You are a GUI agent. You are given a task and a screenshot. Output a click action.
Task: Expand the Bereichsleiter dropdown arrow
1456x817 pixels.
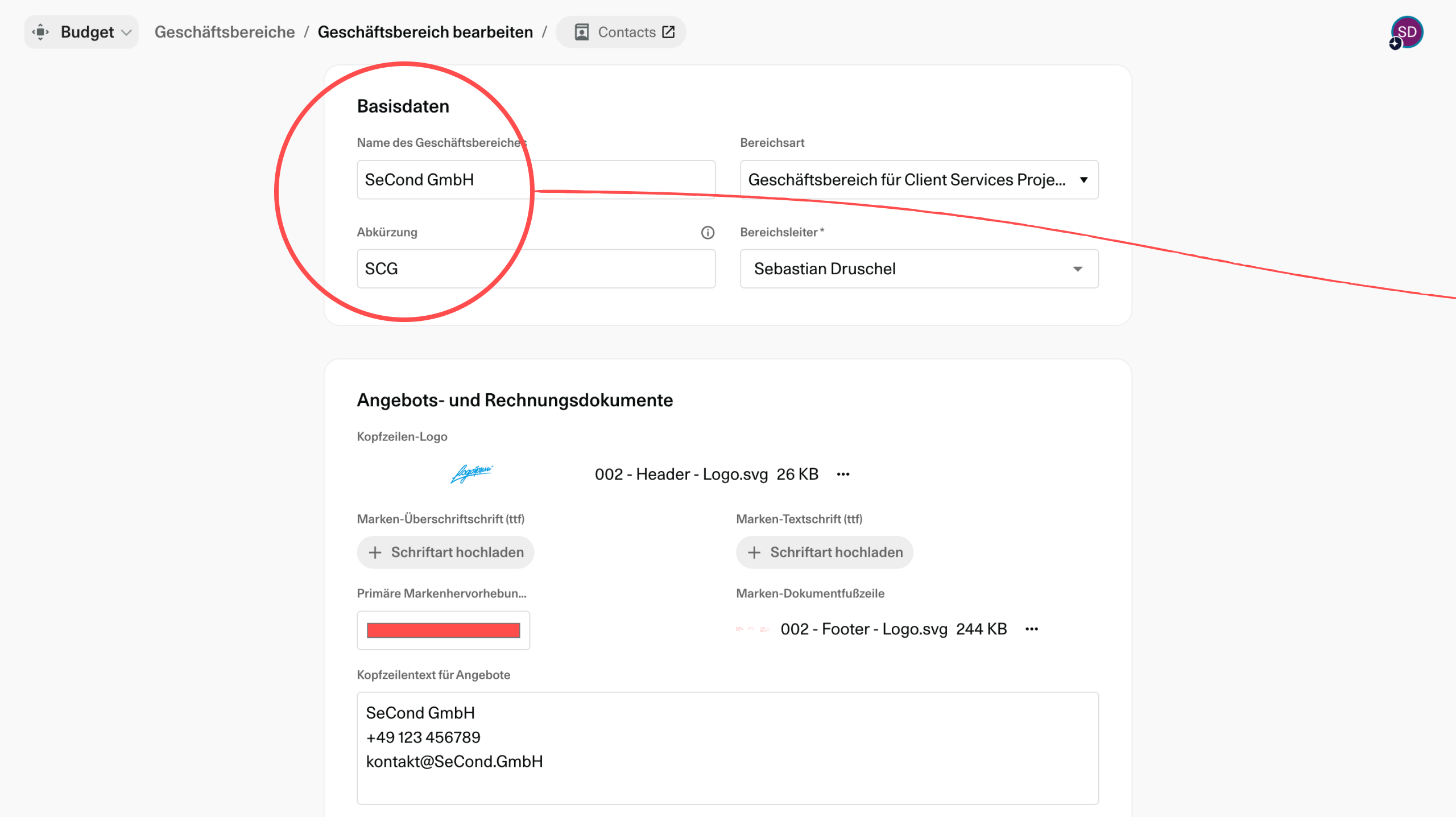[1077, 269]
